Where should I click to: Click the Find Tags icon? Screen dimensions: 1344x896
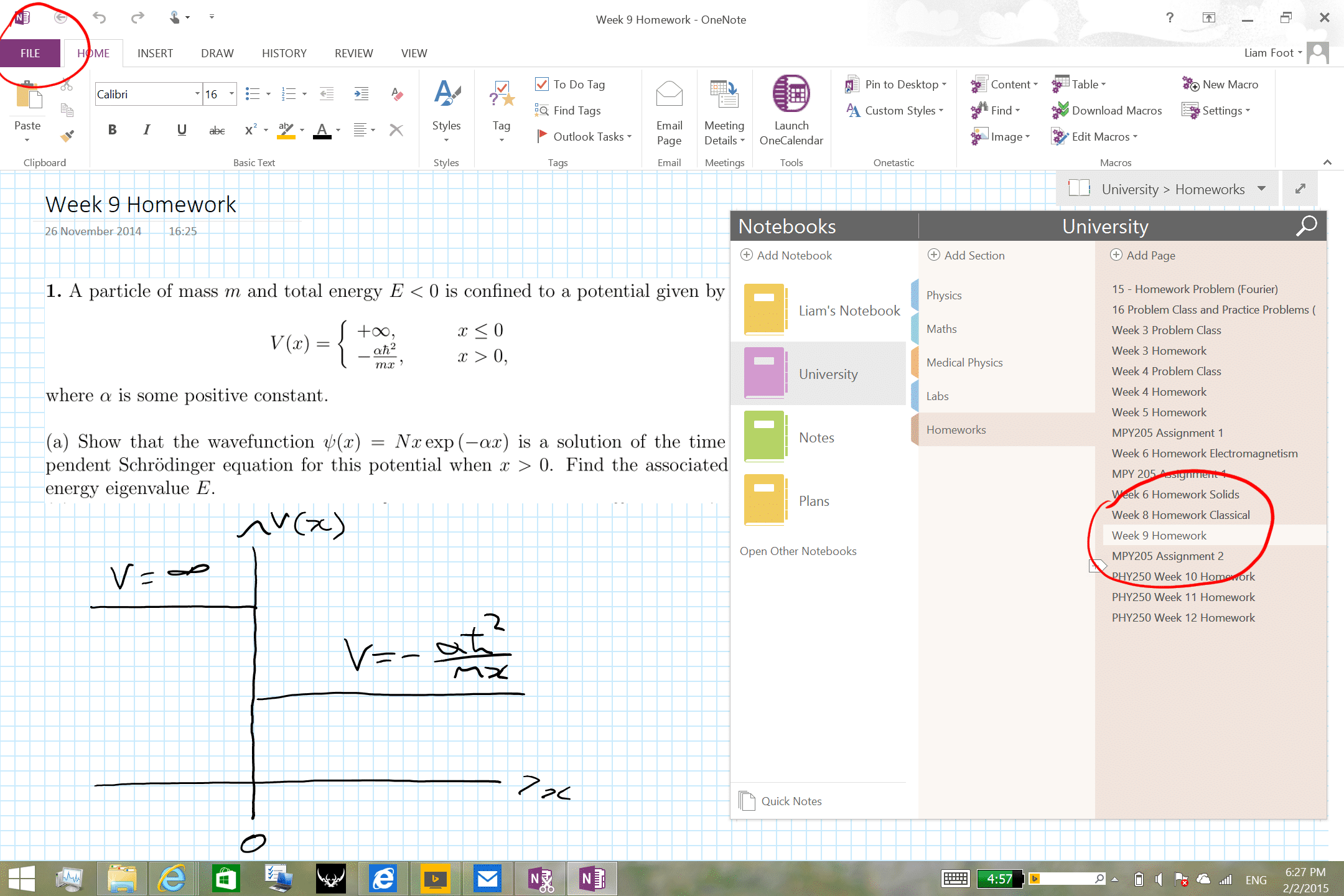541,111
